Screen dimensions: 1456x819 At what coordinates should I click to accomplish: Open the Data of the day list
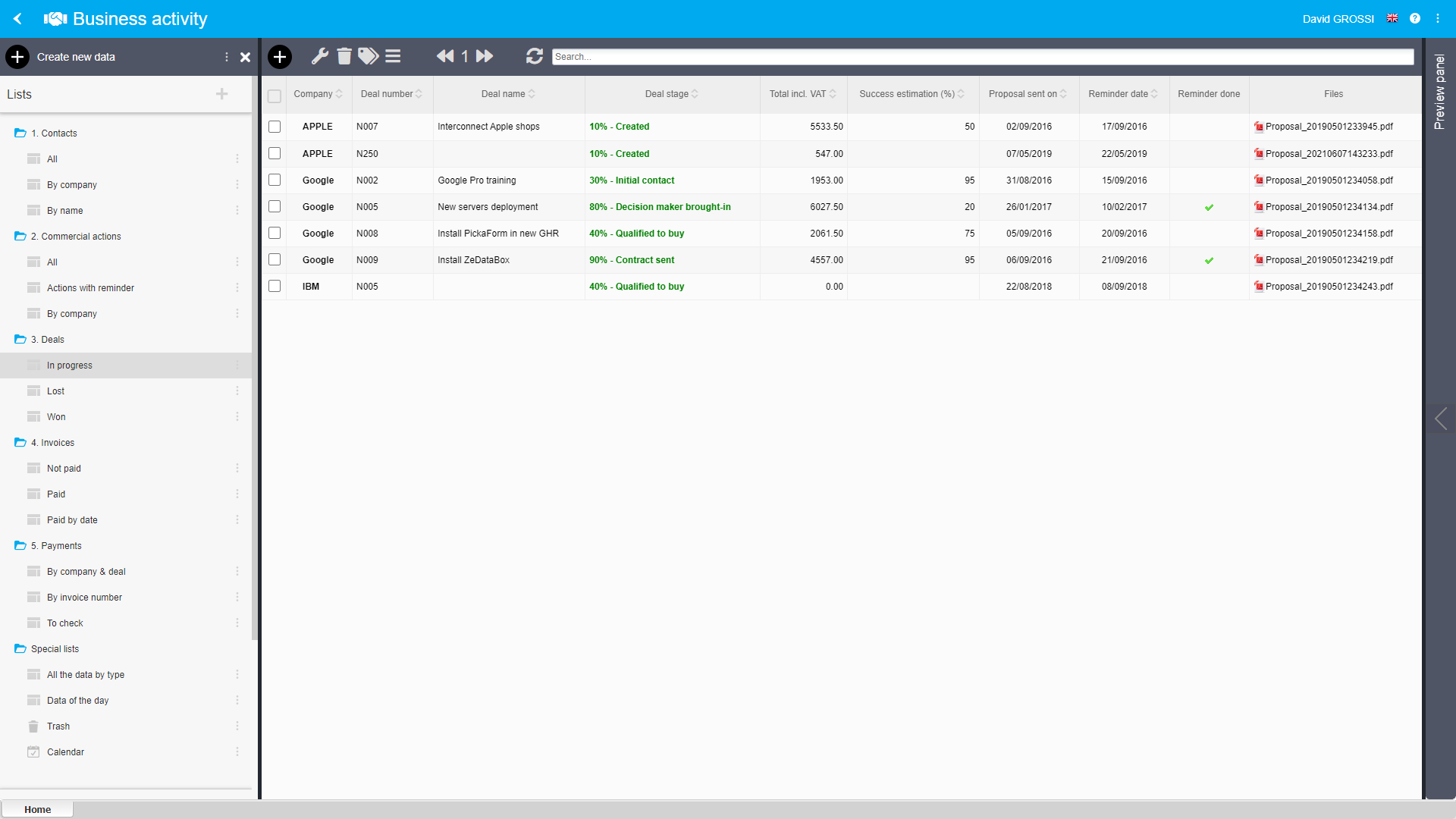[77, 701]
